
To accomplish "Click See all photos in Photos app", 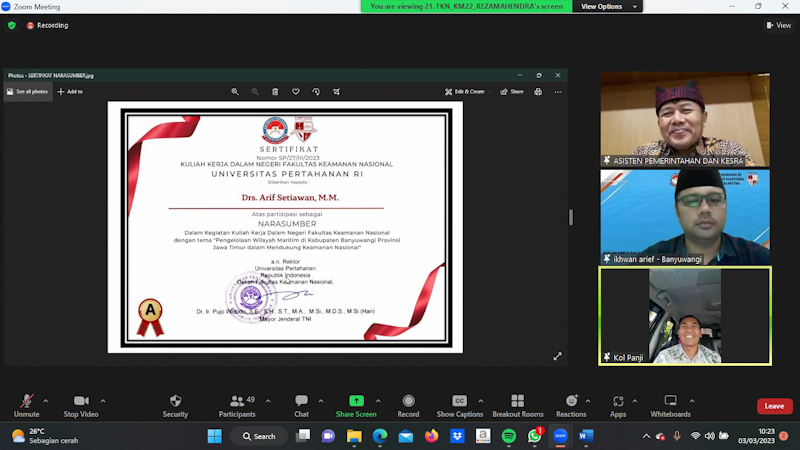I will click(x=28, y=92).
